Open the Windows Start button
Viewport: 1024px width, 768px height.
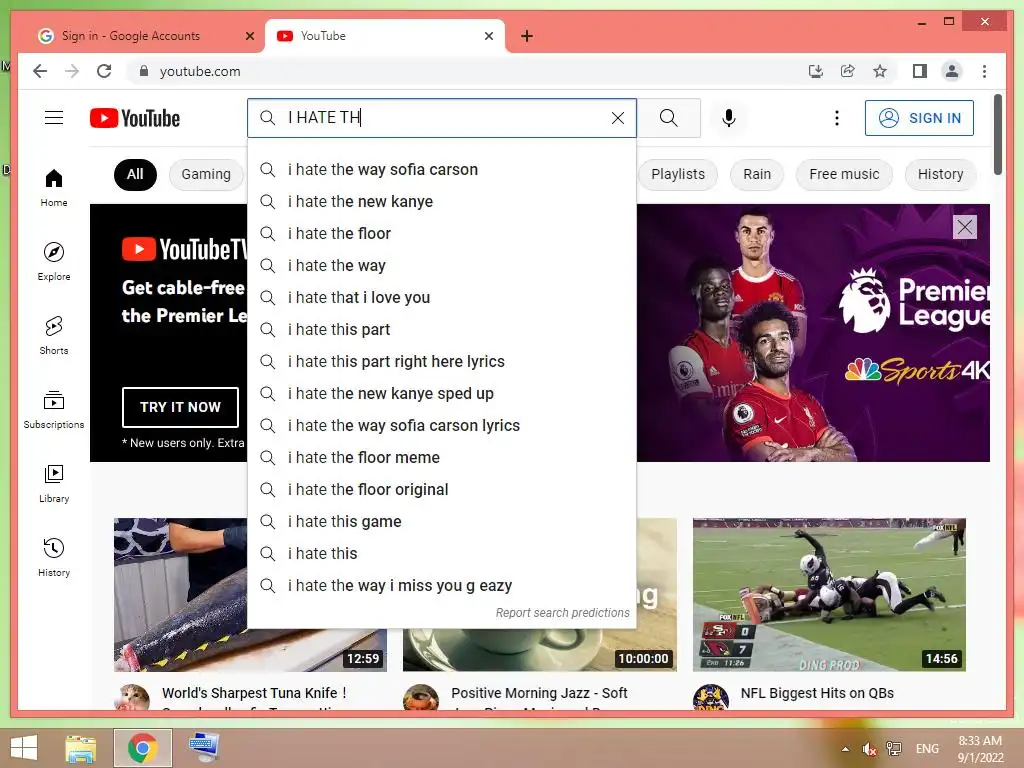(x=24, y=748)
